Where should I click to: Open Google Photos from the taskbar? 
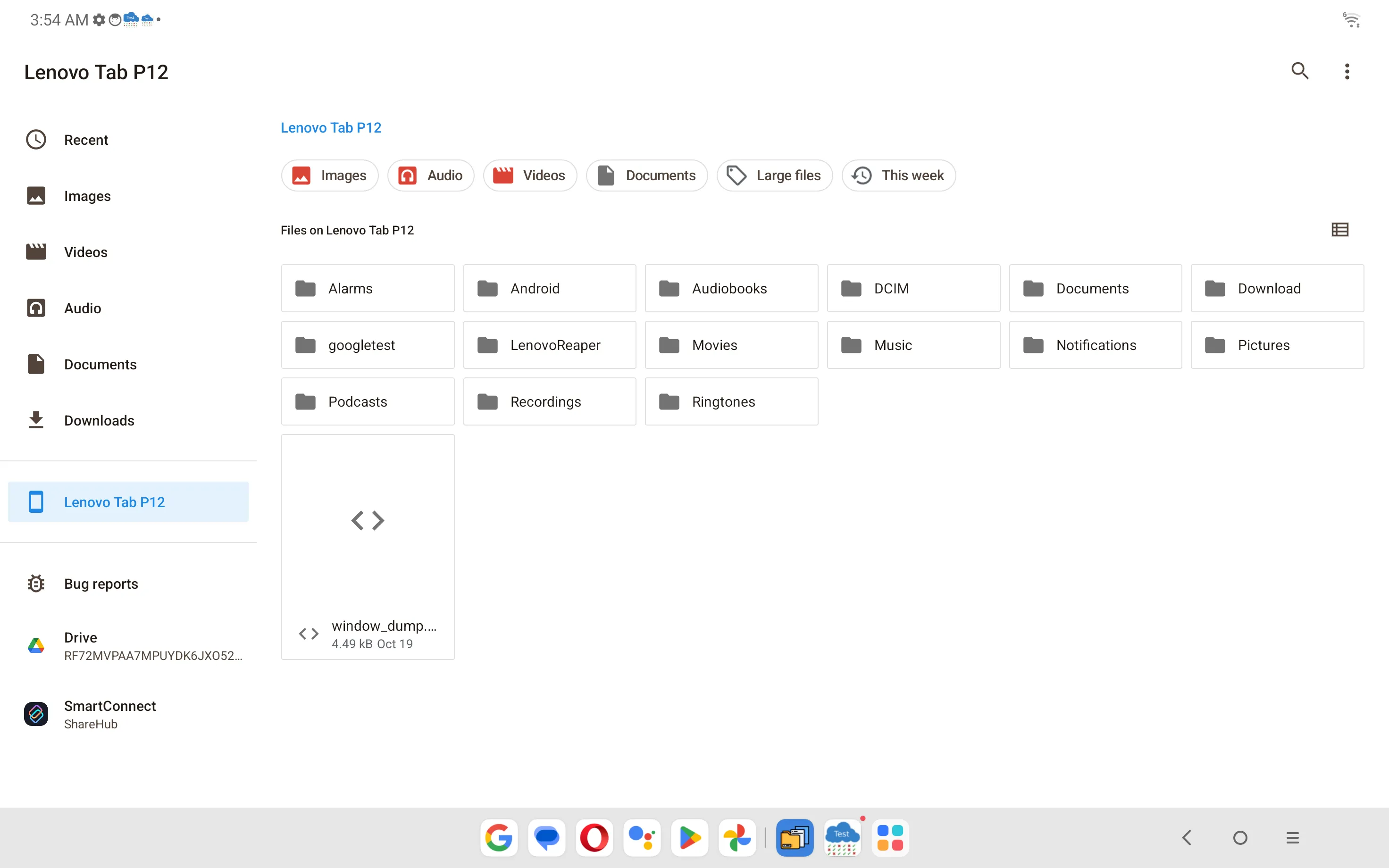coord(737,838)
